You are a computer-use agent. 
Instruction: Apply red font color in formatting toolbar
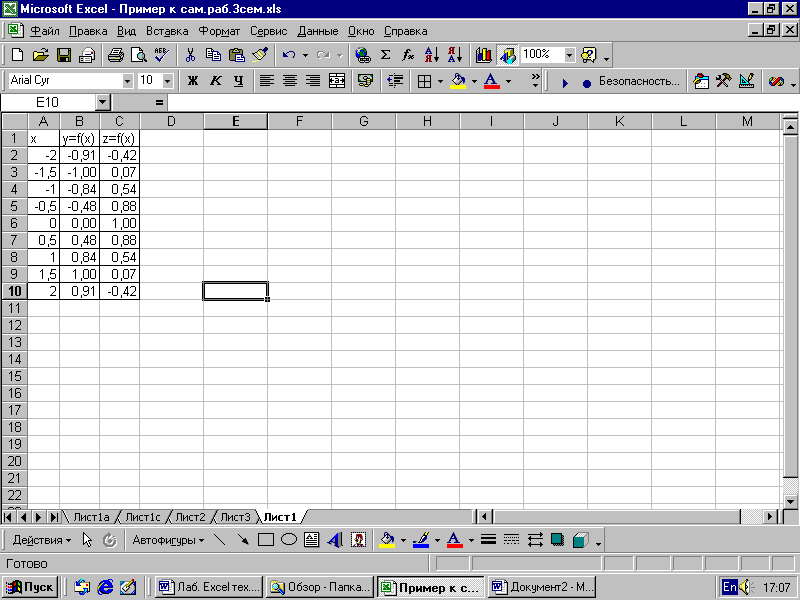491,81
